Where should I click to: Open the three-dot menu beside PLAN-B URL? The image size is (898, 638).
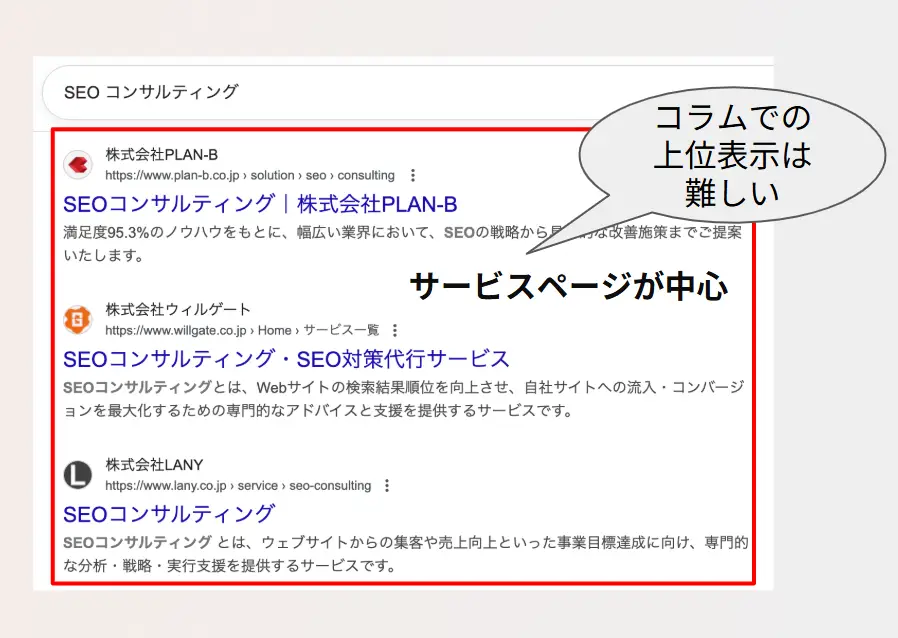click(413, 175)
